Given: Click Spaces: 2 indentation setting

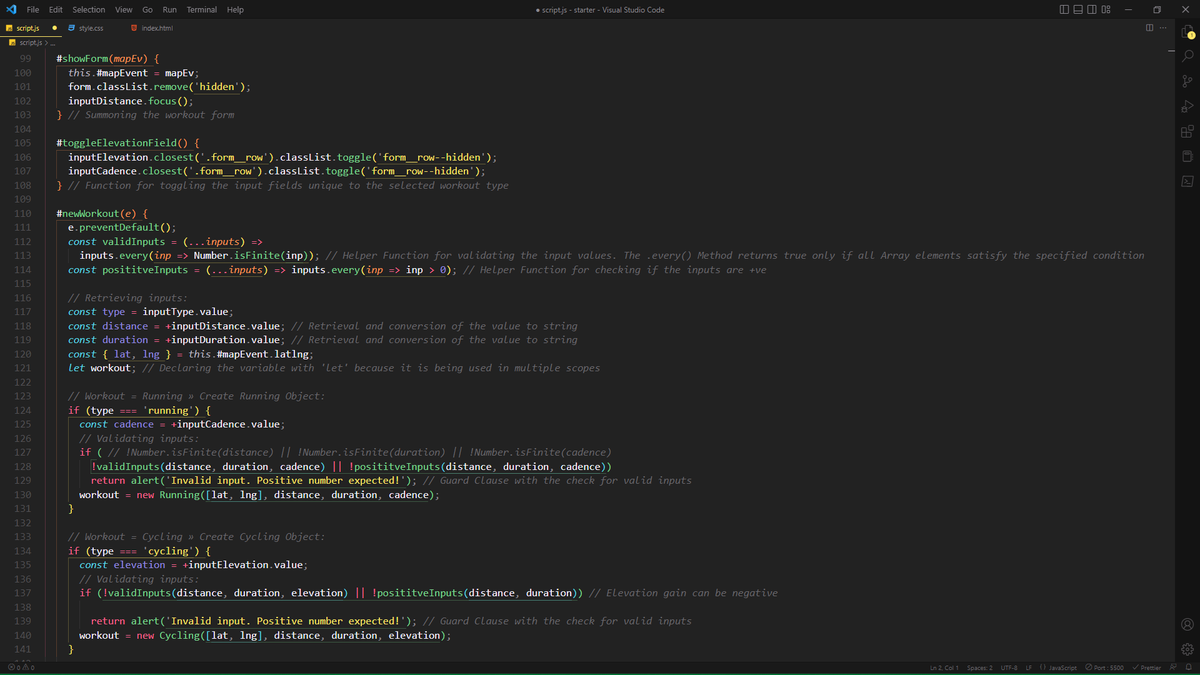Looking at the screenshot, I should coord(980,667).
